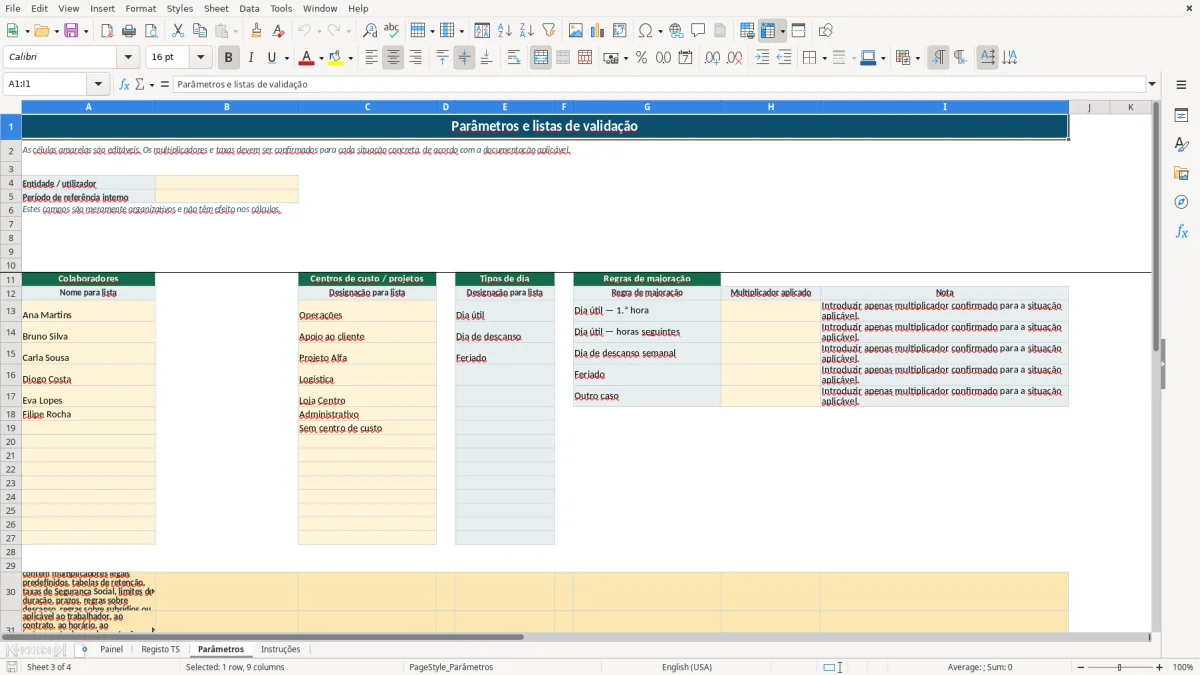Increase Indent icon

[x=762, y=58]
